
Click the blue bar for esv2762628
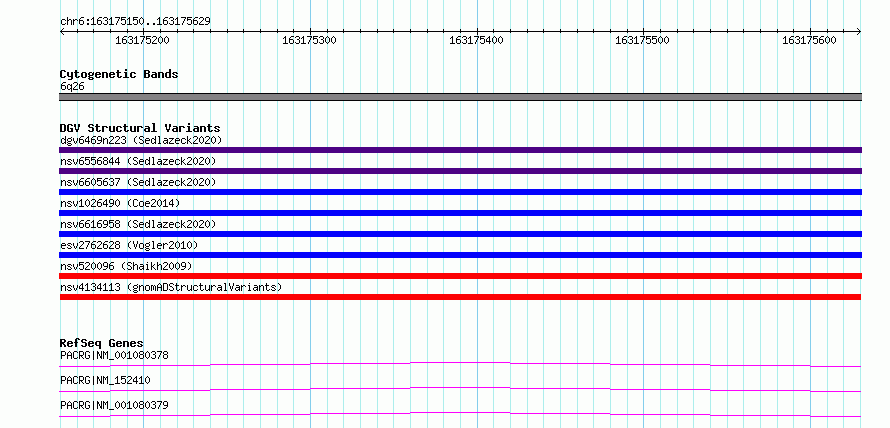pos(460,255)
